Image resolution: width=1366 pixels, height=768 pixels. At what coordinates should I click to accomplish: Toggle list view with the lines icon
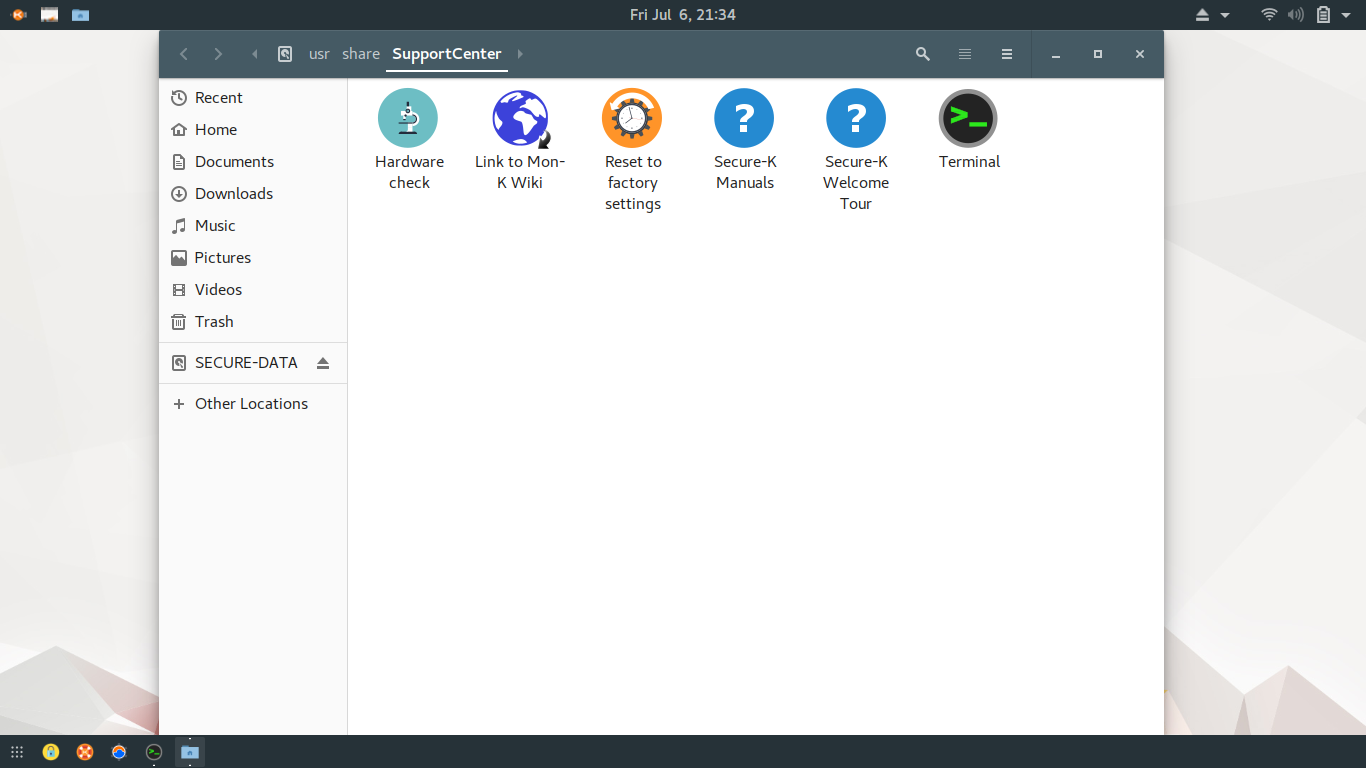(965, 54)
